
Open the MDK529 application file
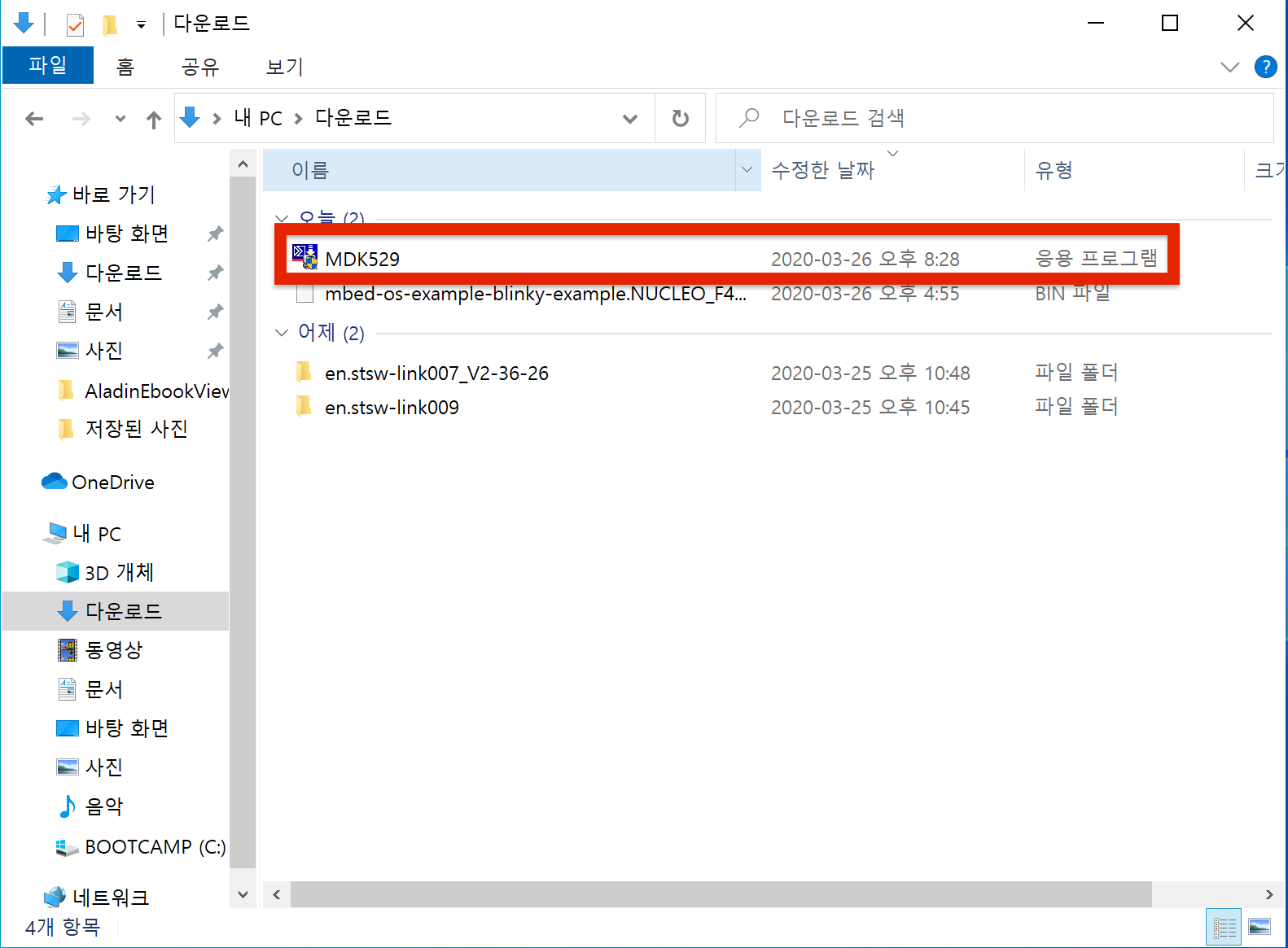coord(362,259)
